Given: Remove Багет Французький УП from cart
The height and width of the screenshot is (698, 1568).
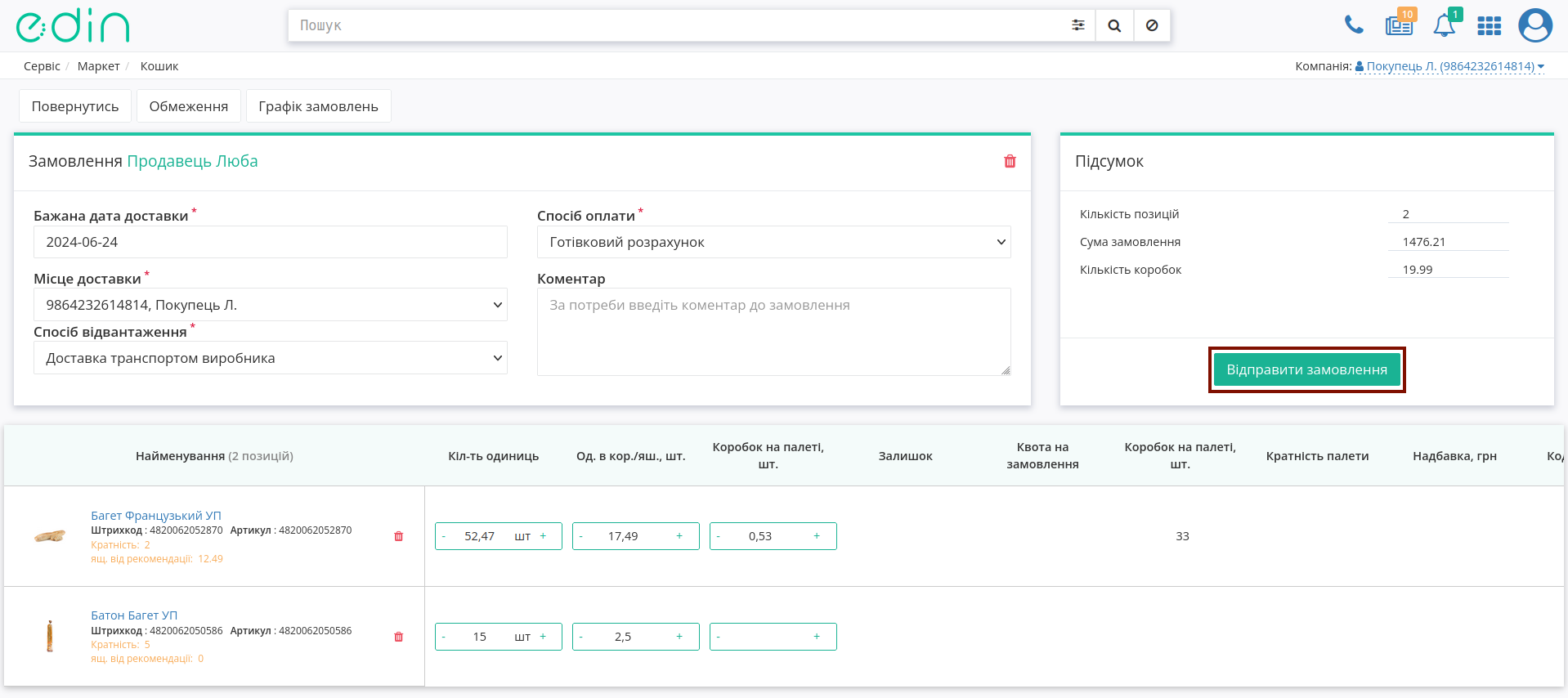Looking at the screenshot, I should [x=399, y=536].
